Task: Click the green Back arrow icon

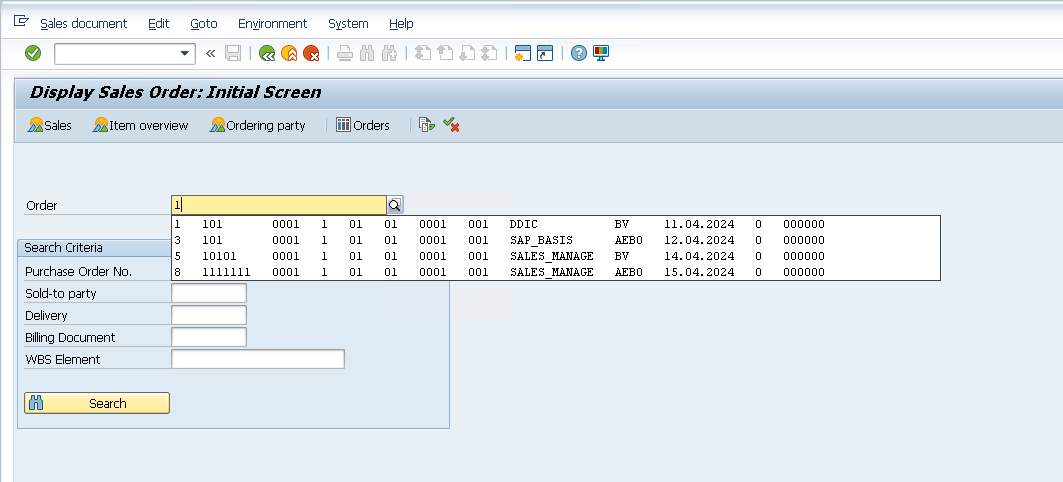Action: pos(267,53)
